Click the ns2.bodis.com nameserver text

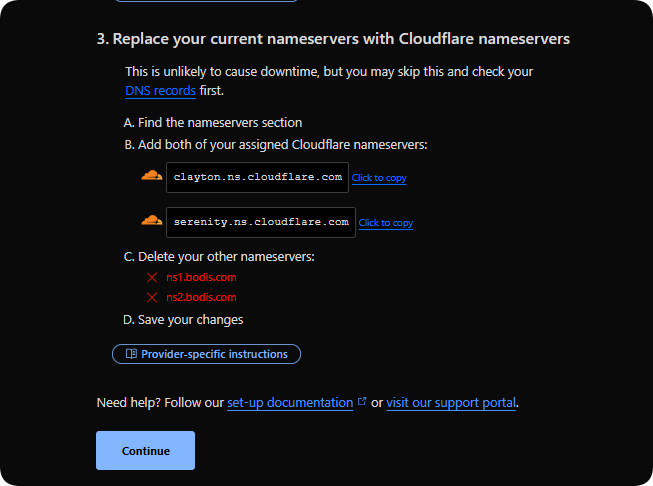pos(201,297)
